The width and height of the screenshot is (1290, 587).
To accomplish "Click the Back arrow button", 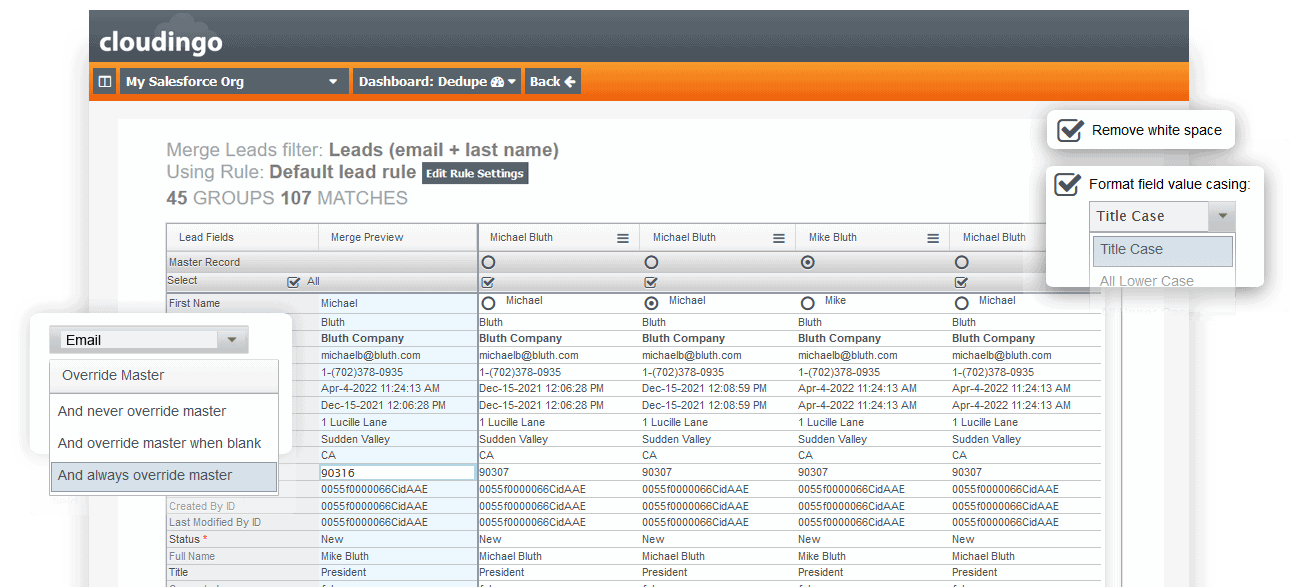I will pyautogui.click(x=553, y=82).
